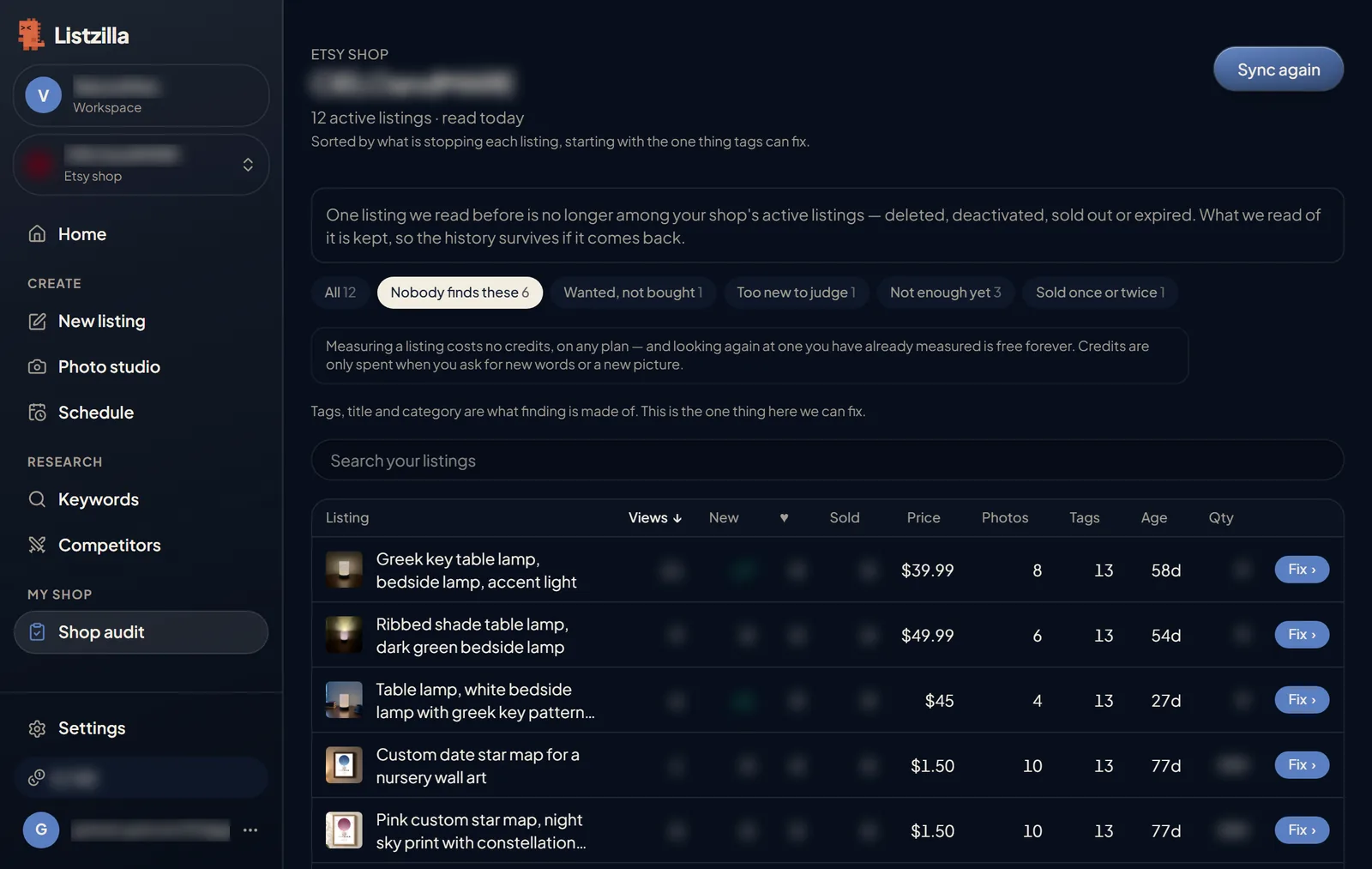The height and width of the screenshot is (869, 1372).
Task: Click the Tags column header
Action: point(1084,518)
